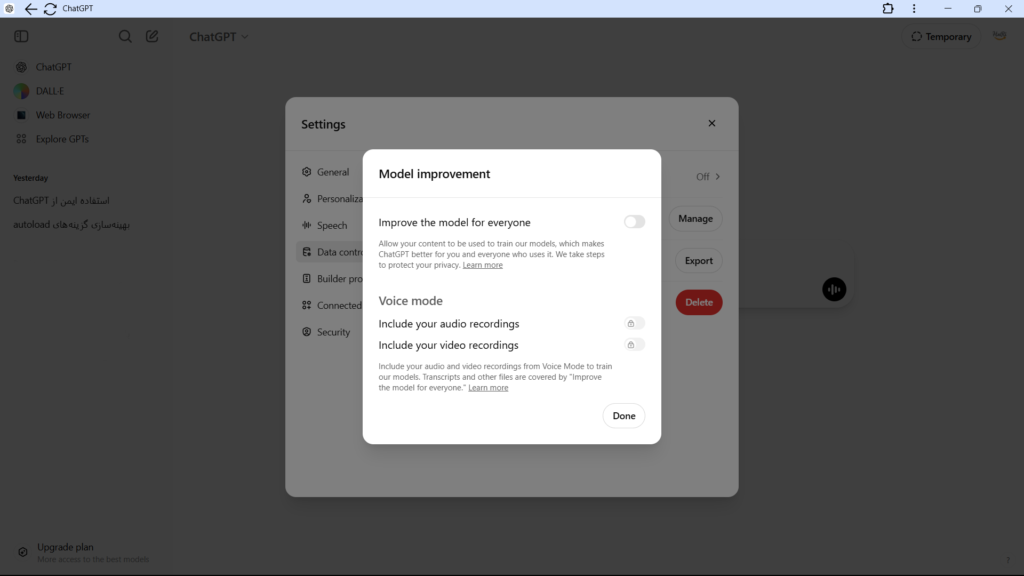The image size is (1024, 576).
Task: Select Personalization settings tab
Action: (x=330, y=199)
